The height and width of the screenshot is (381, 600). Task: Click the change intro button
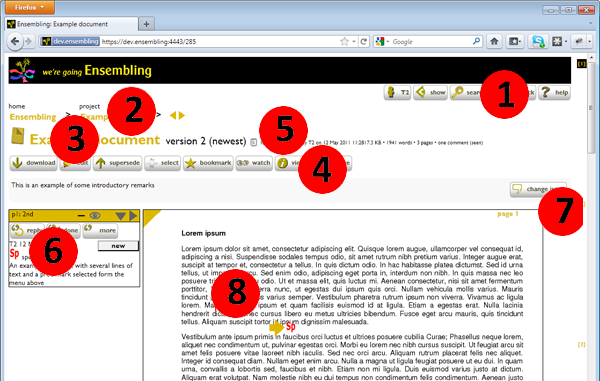(x=538, y=189)
